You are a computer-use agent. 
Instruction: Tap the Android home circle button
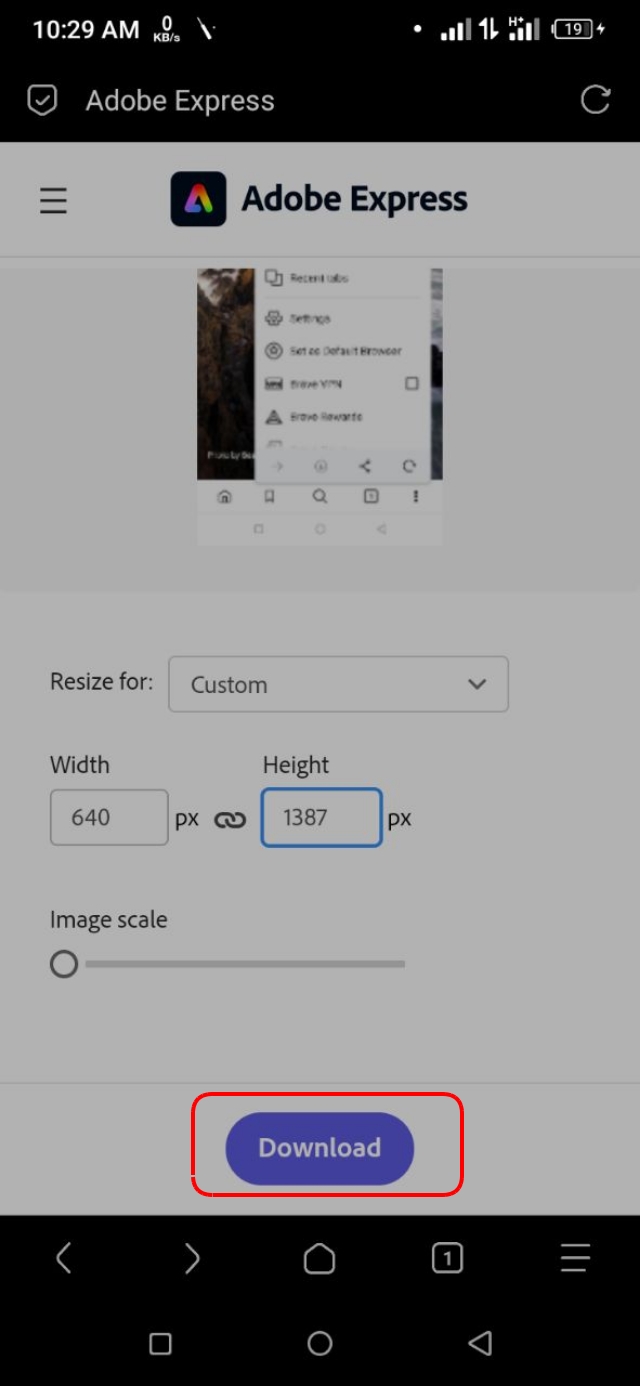pos(320,1343)
